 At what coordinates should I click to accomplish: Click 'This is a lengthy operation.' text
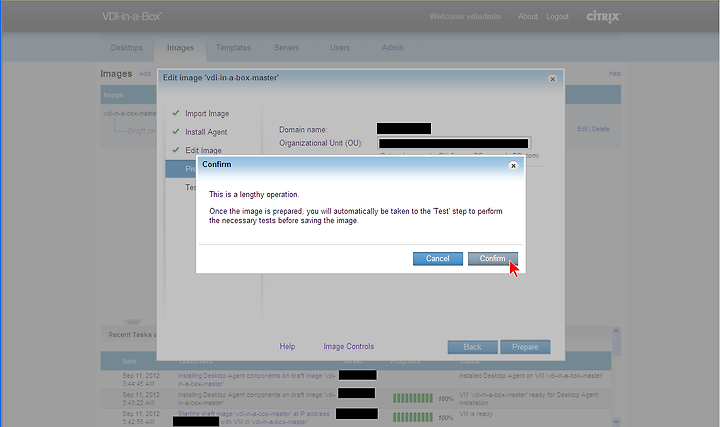click(x=254, y=194)
